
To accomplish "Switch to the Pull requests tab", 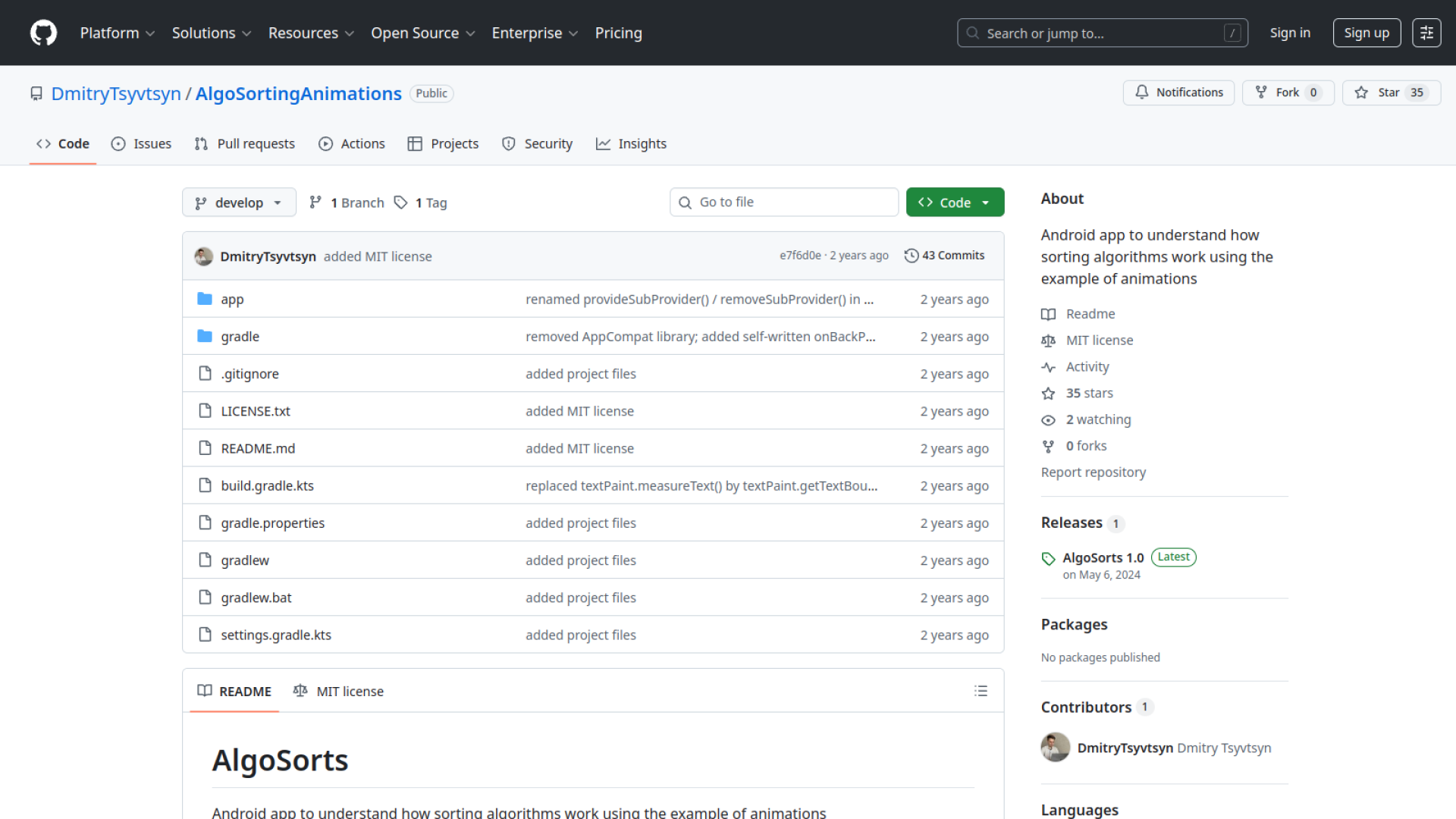I will [x=244, y=143].
